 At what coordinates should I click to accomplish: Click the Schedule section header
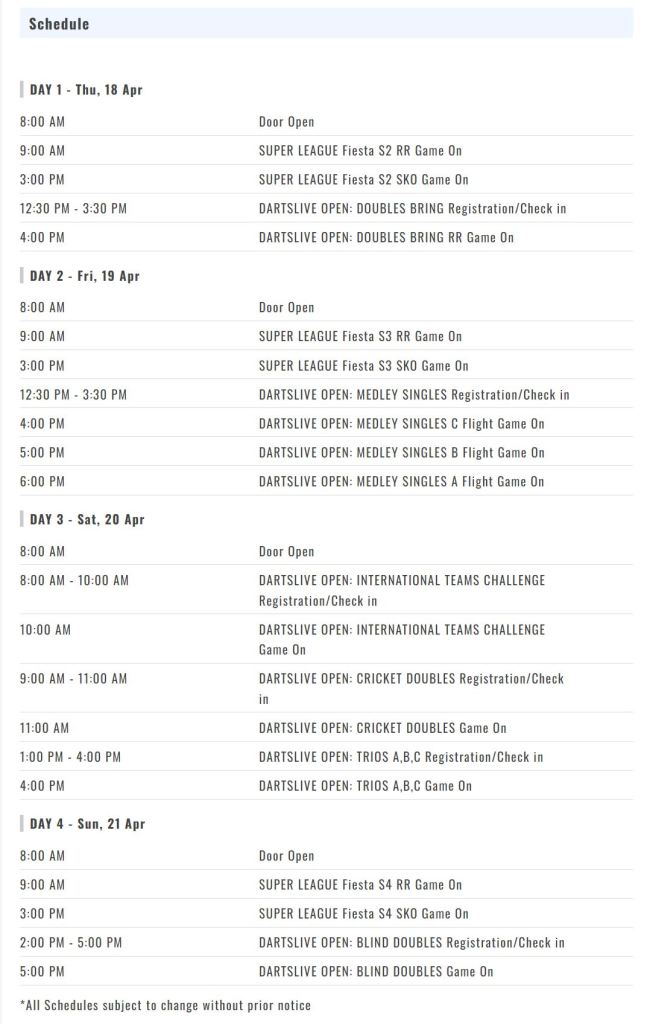[x=59, y=23]
